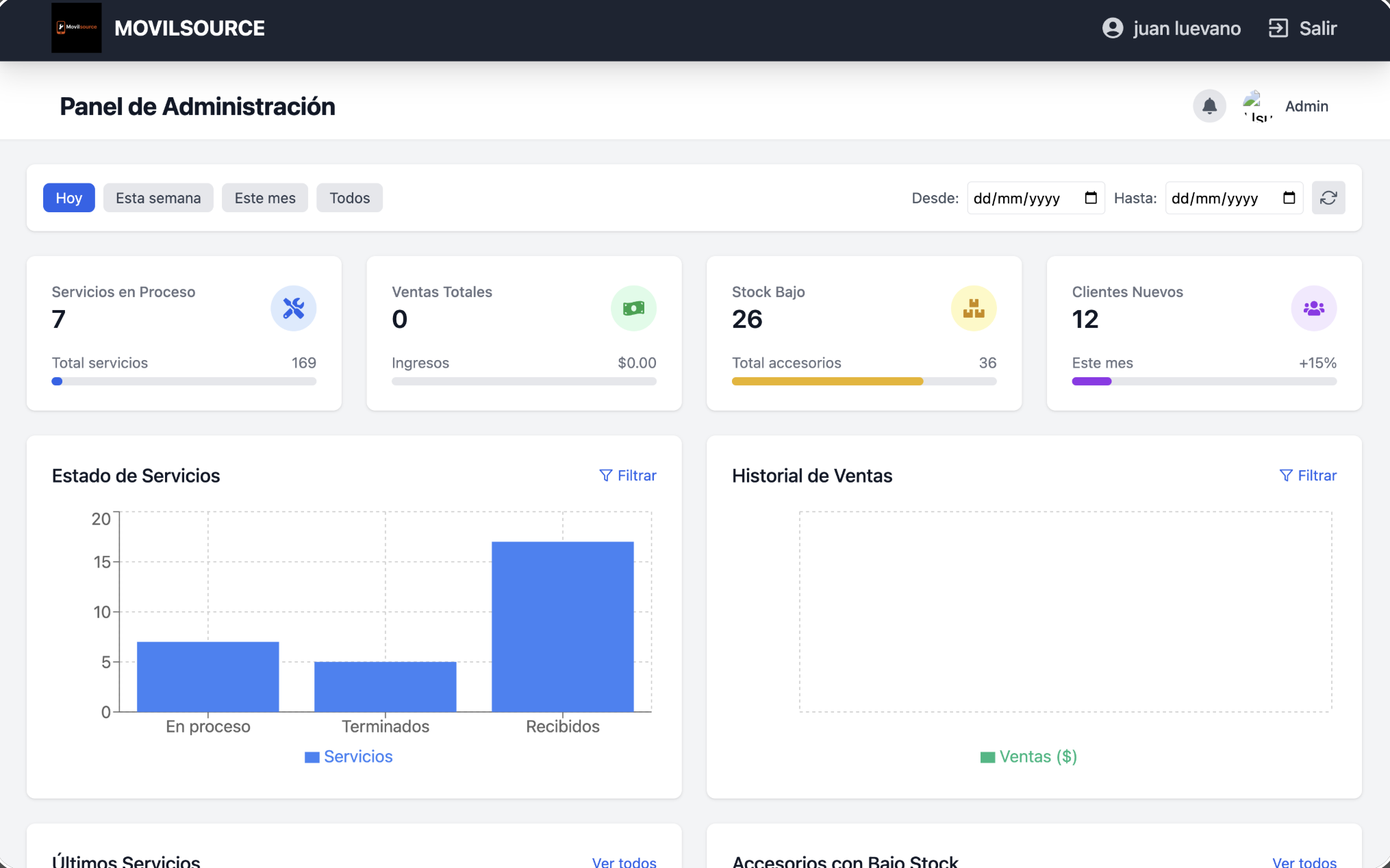This screenshot has height=868, width=1390.
Task: Open Ver todos for Últimos Servicios
Action: click(x=624, y=862)
